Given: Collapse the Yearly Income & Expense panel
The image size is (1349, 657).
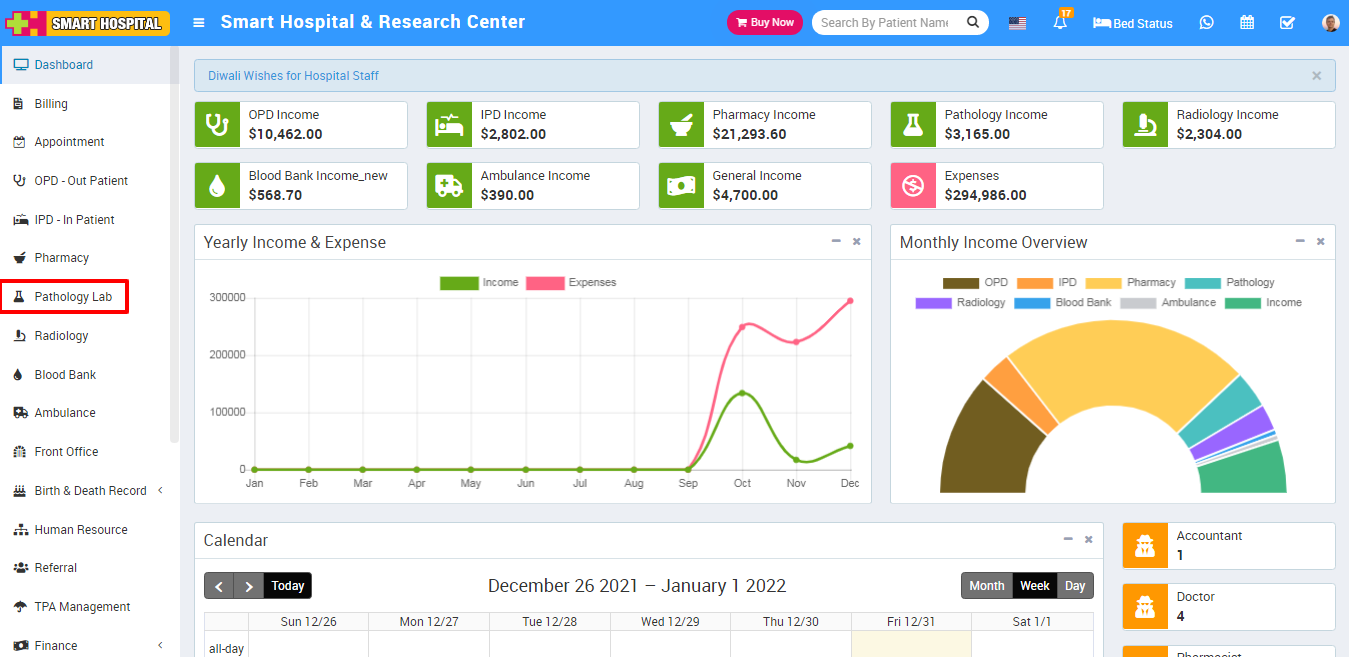Looking at the screenshot, I should 836,241.
